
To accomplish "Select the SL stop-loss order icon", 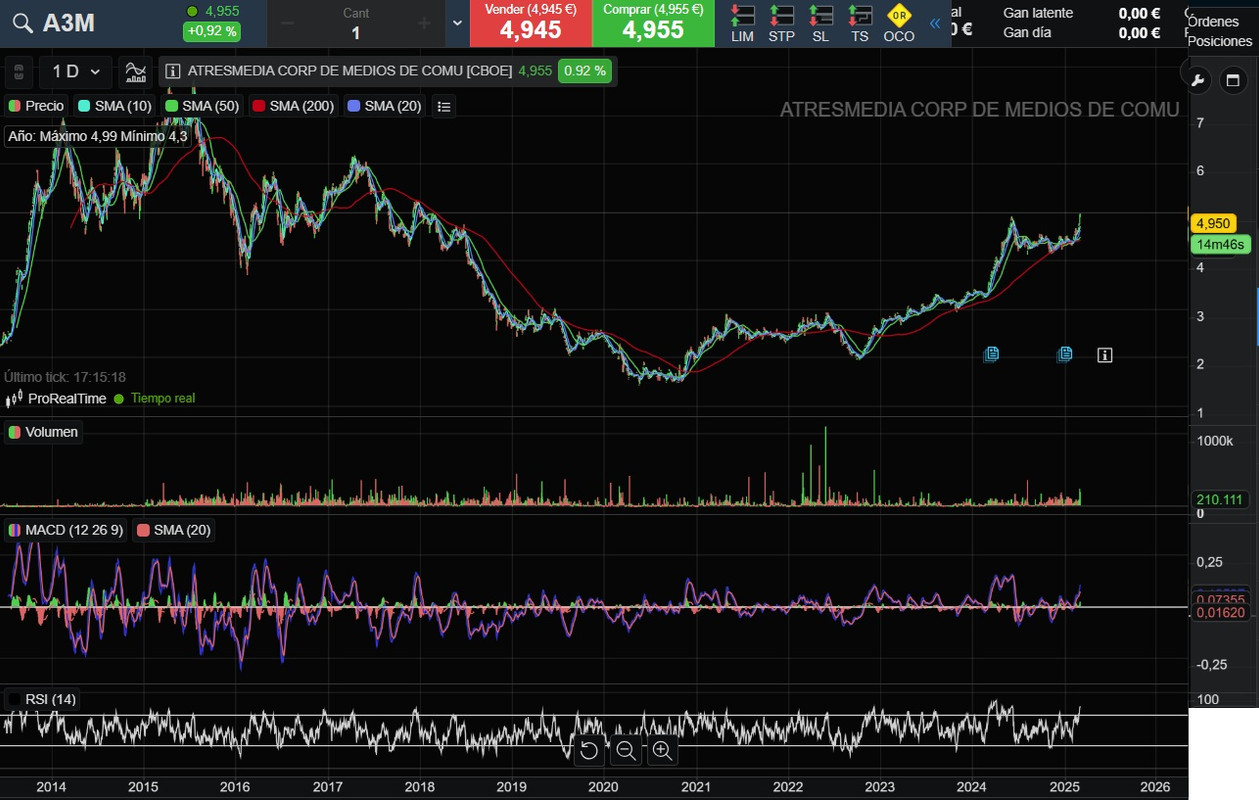I will (820, 24).
